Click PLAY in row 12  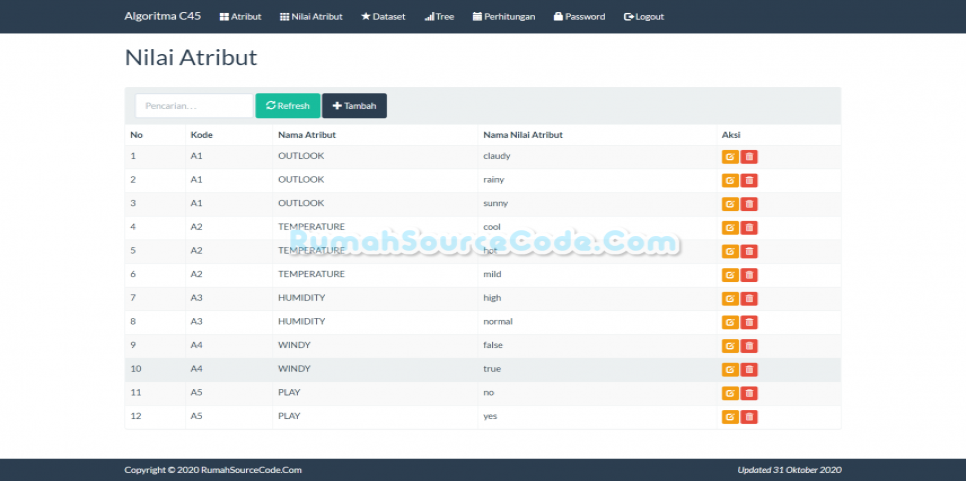pyautogui.click(x=289, y=416)
